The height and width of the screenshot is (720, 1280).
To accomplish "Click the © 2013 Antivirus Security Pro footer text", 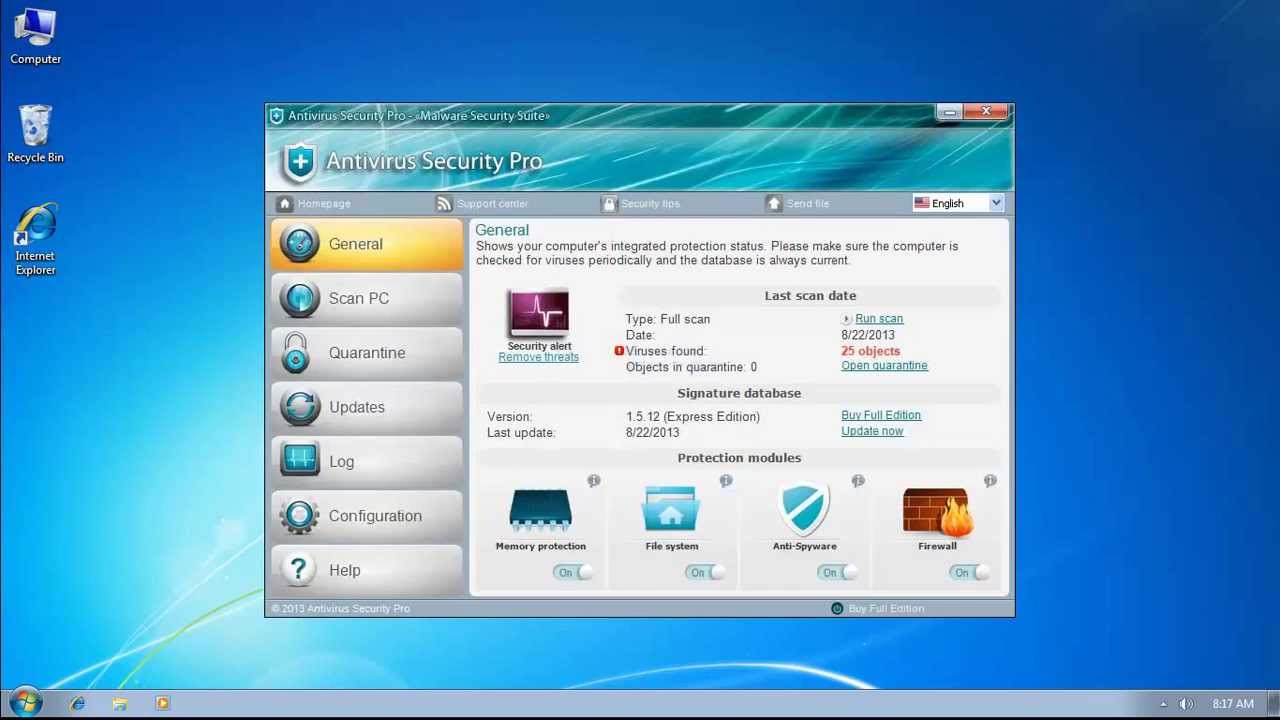I will 341,608.
